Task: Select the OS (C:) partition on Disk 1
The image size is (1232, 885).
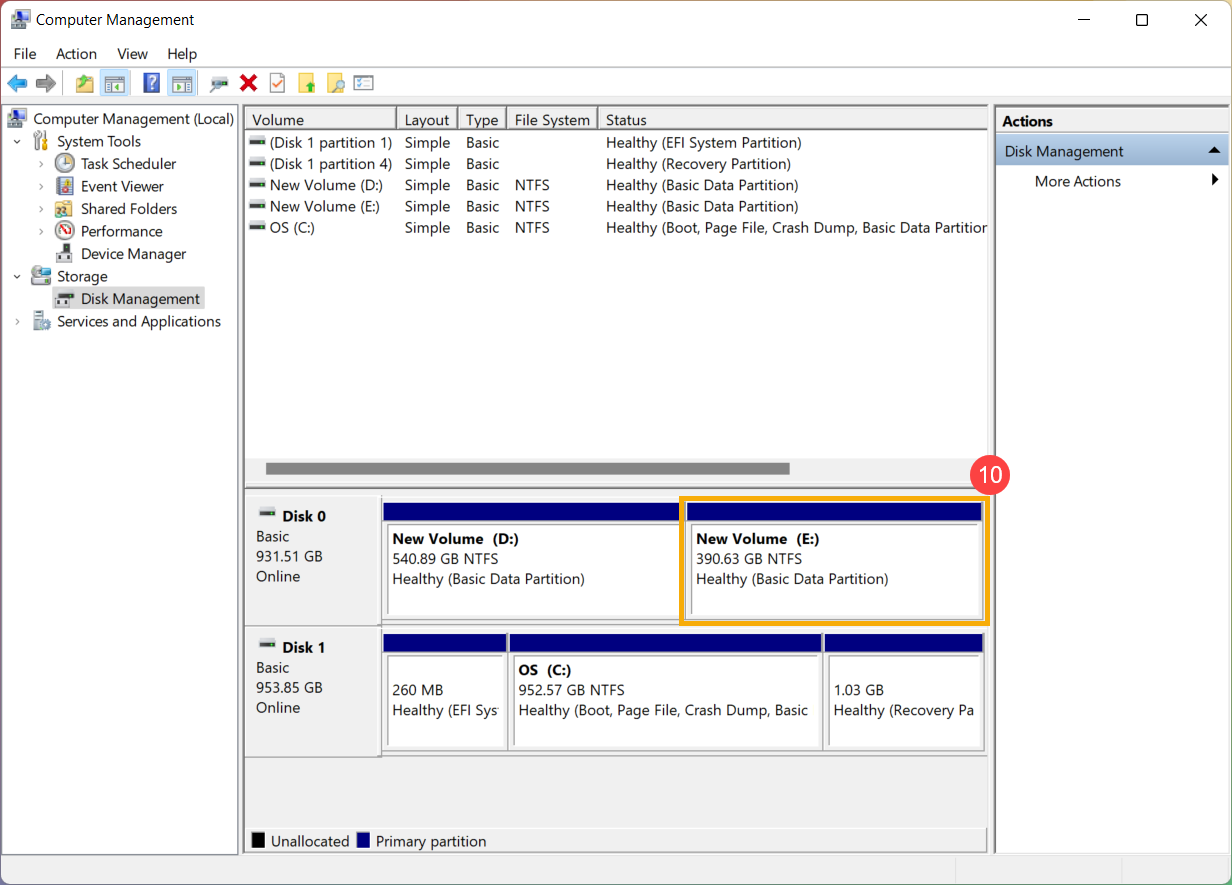Action: (665, 691)
